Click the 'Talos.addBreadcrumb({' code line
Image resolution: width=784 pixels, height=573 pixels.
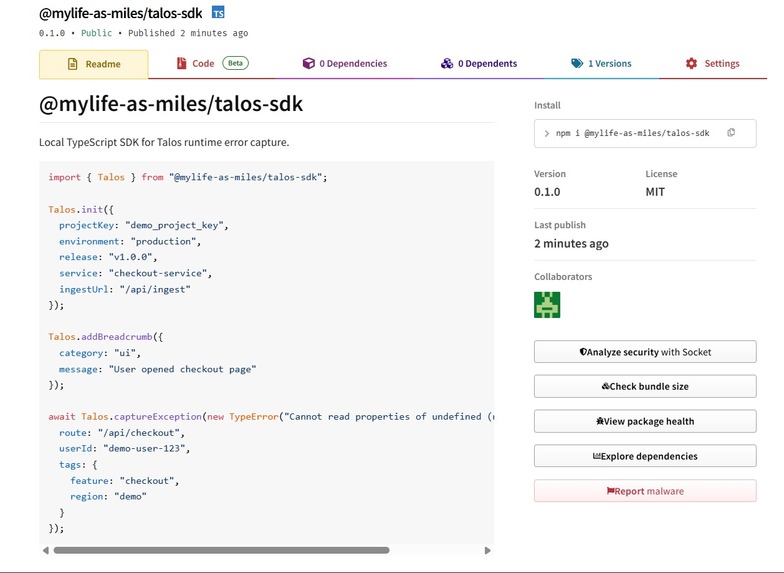(x=106, y=337)
